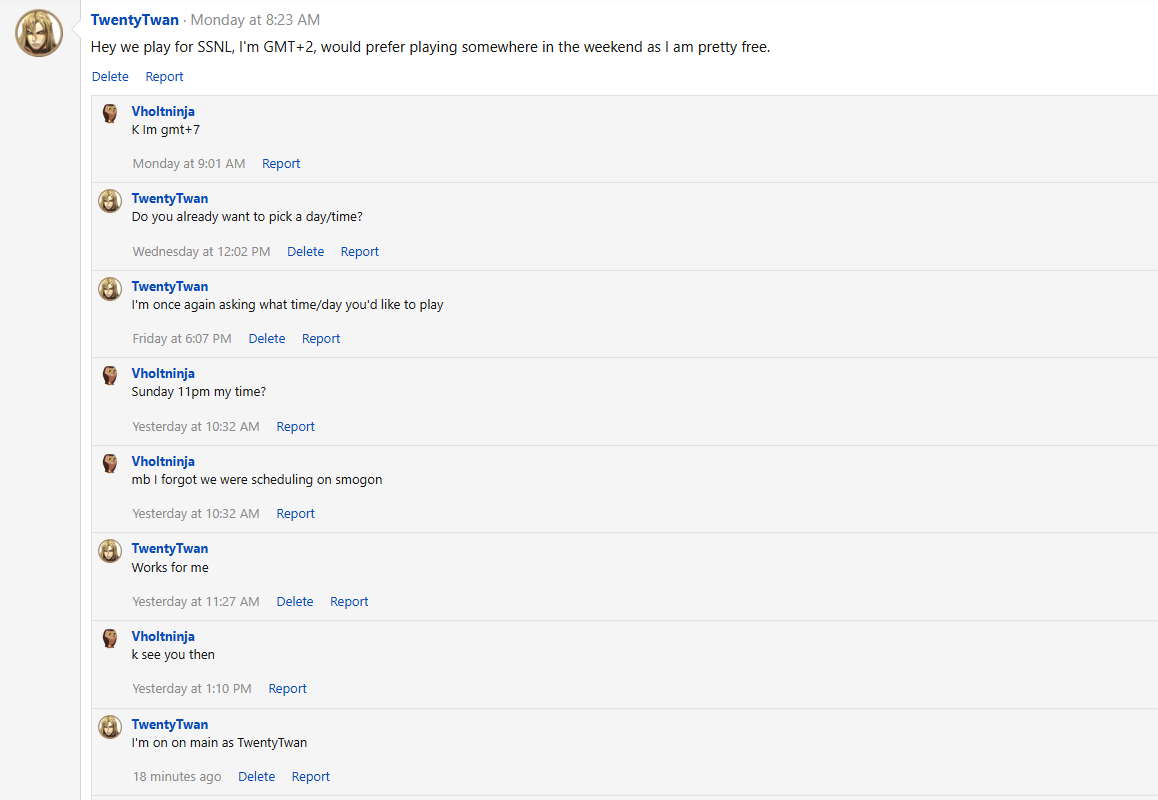1158x800 pixels.
Task: Report the Monday 9:01 AM comment
Action: click(281, 164)
